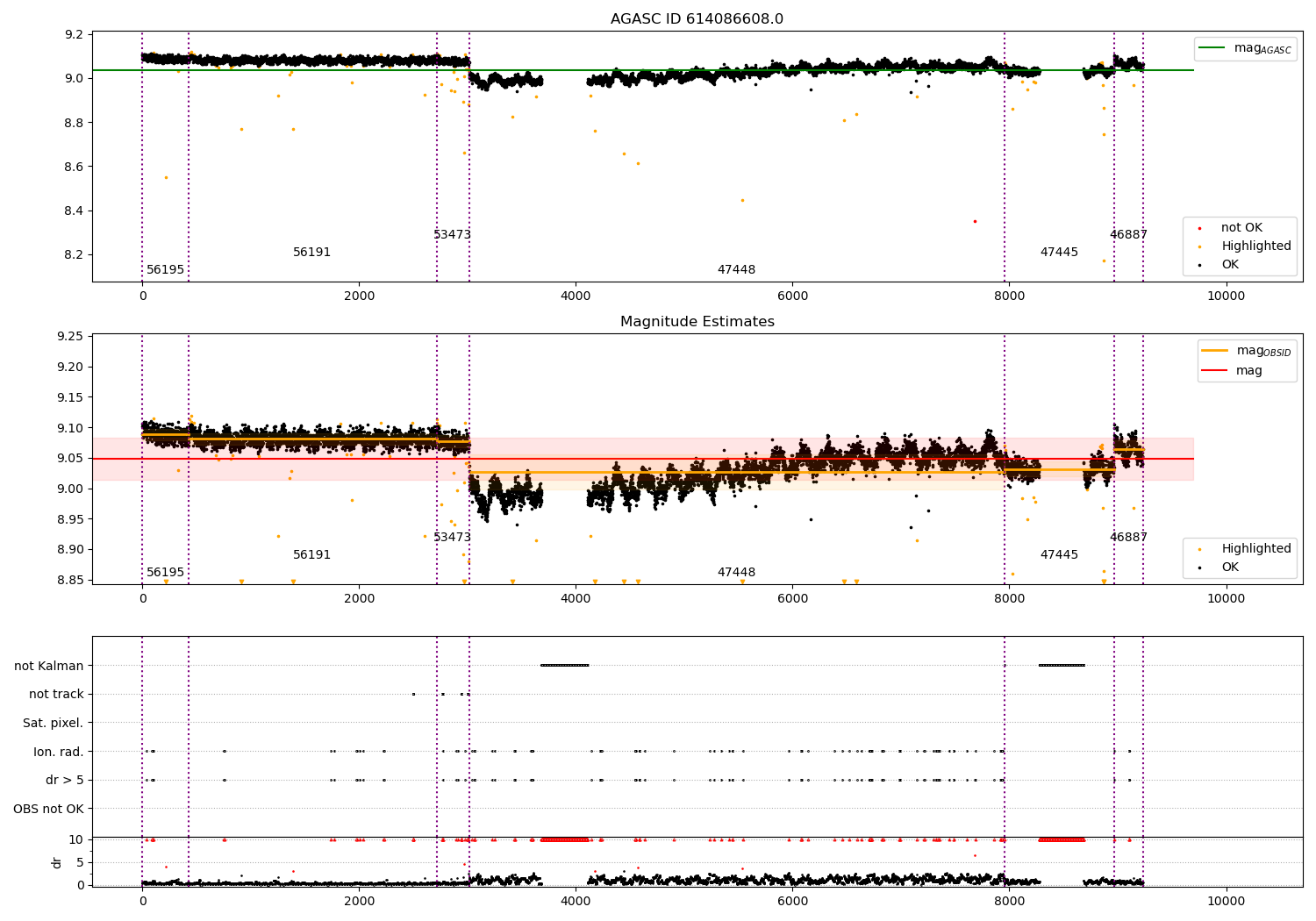Click the 9.05 y-axis tick of middle plot
The width and height of the screenshot is (1316, 921).
tap(70, 459)
